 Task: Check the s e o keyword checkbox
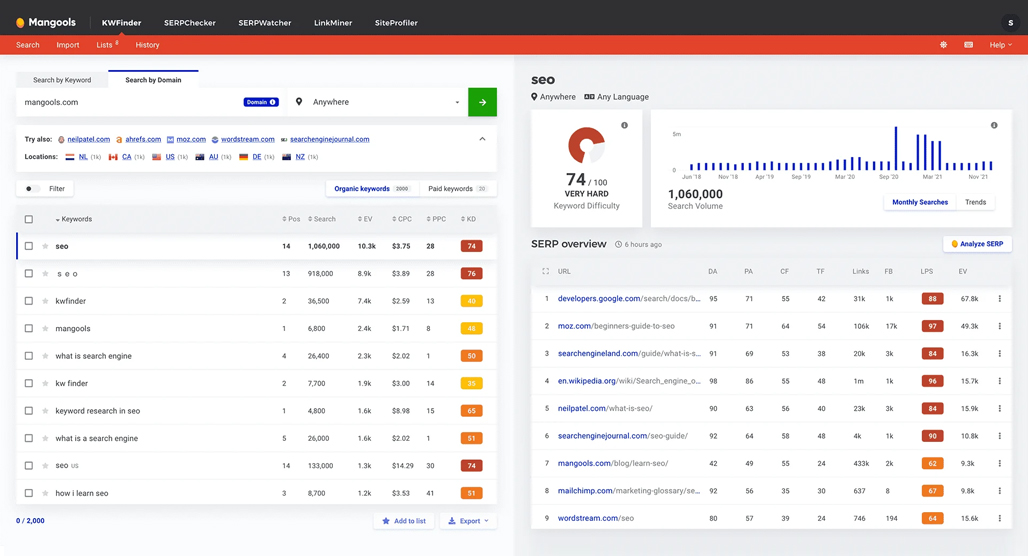click(x=29, y=273)
